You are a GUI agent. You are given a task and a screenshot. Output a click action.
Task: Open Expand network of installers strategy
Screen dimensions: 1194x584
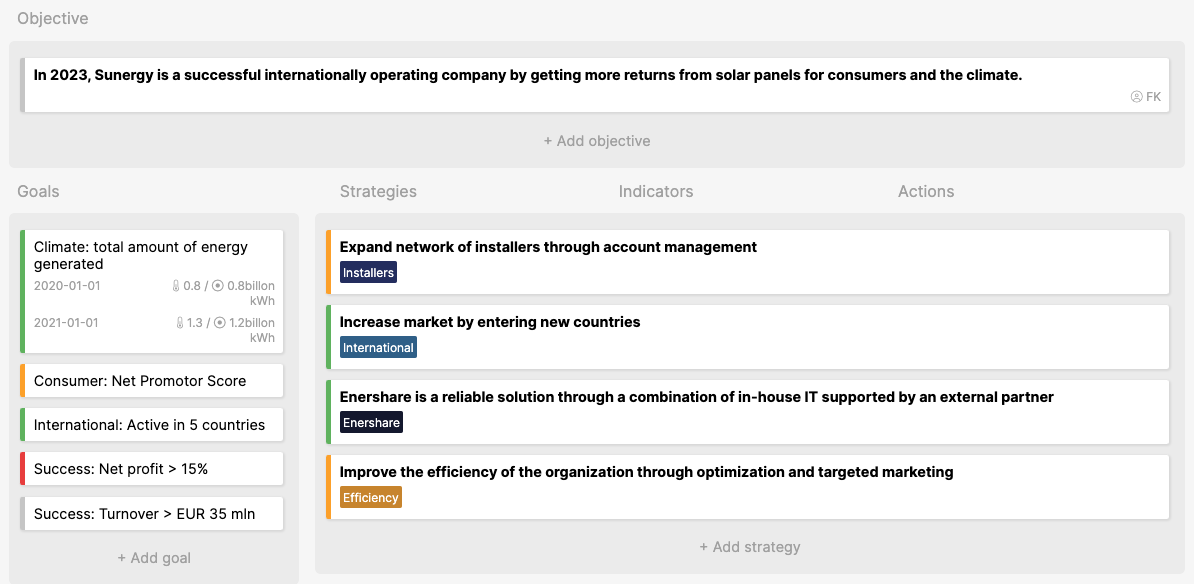point(747,262)
